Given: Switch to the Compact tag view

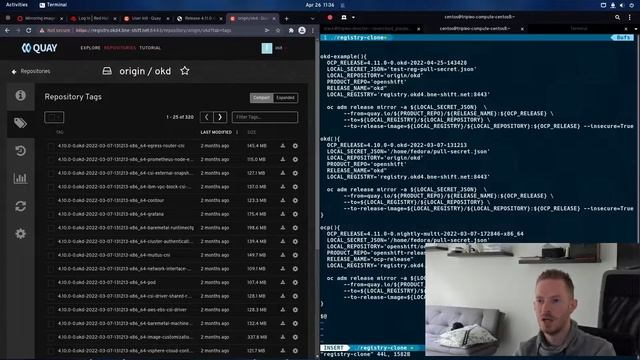Looking at the screenshot, I should pyautogui.click(x=262, y=98).
